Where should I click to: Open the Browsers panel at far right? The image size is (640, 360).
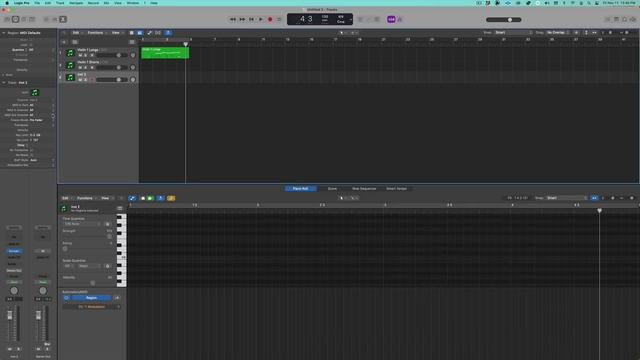coord(633,19)
